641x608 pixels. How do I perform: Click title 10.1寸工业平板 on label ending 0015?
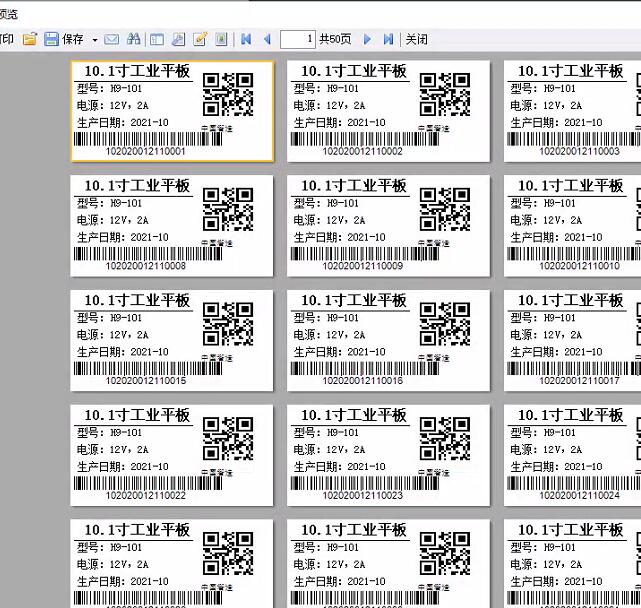pos(137,301)
